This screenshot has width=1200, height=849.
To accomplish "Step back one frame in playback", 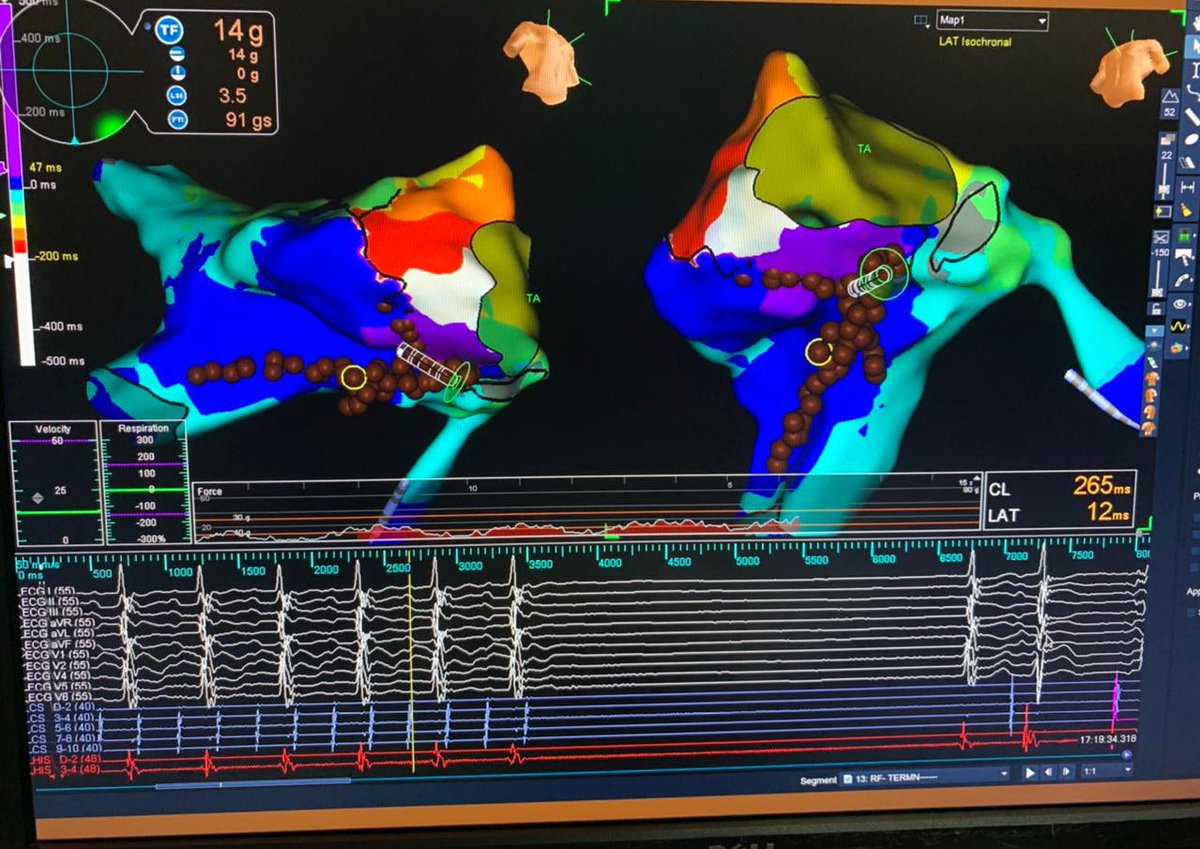I will point(1048,773).
